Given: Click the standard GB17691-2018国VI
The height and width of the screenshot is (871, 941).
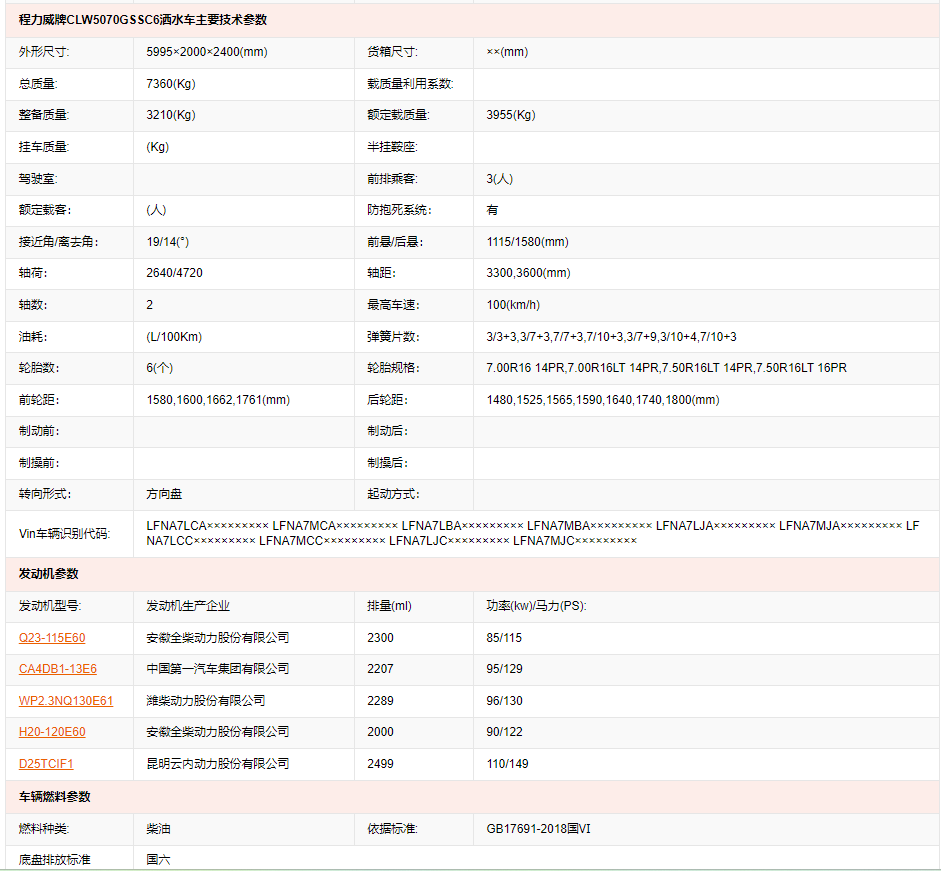Looking at the screenshot, I should [x=538, y=828].
